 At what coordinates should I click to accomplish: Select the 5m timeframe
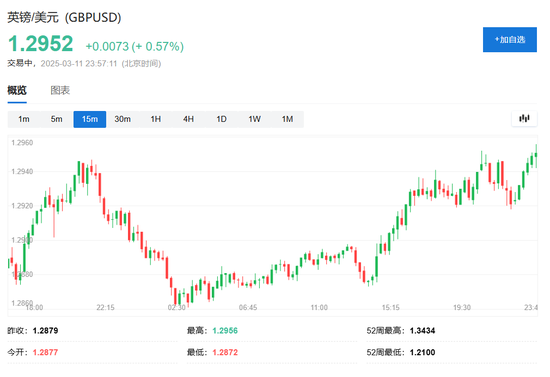pyautogui.click(x=56, y=119)
